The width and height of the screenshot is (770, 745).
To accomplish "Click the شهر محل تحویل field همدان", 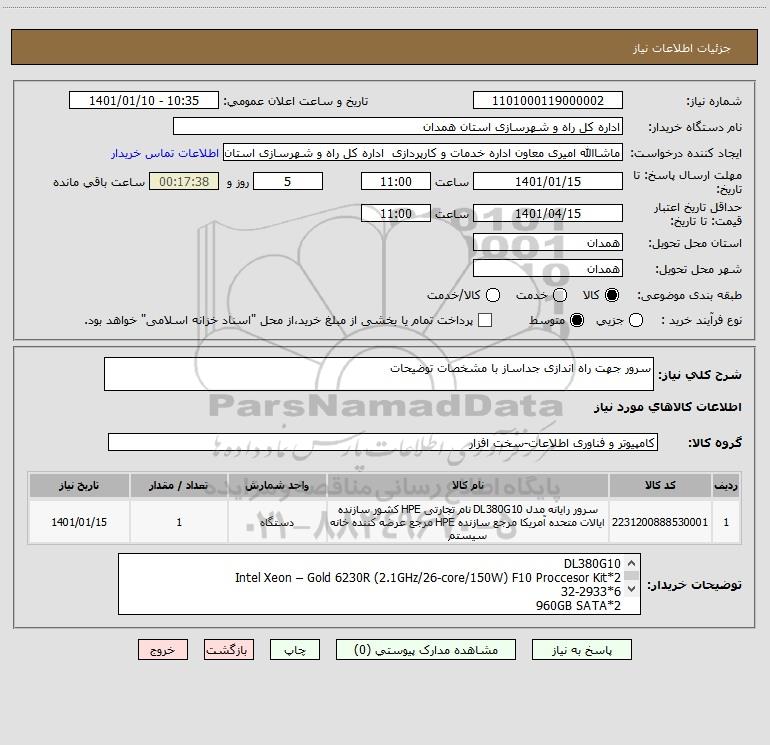I will pos(548,268).
